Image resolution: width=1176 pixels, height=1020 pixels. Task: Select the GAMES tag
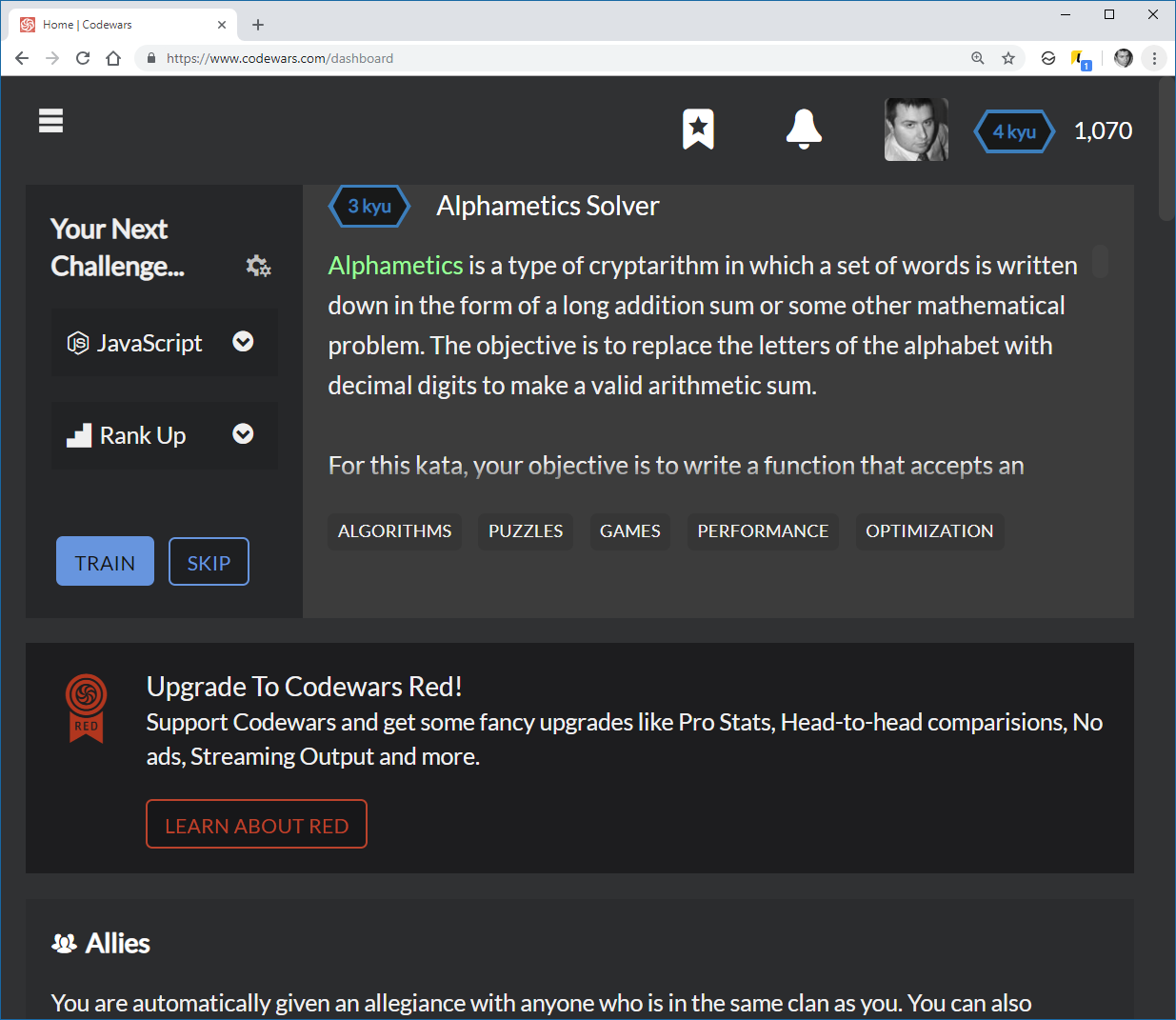630,531
